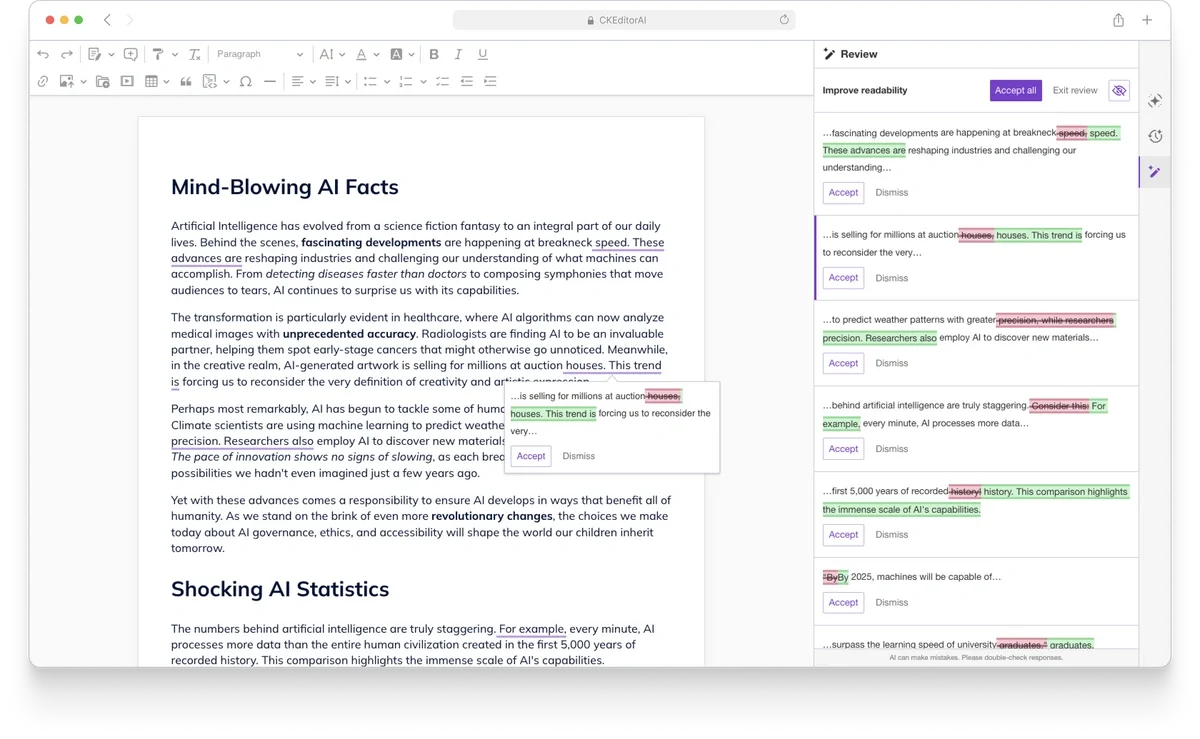Dismiss the sidebar 'auction houses' suggestion
The width and height of the screenshot is (1200, 739).
[x=892, y=278]
